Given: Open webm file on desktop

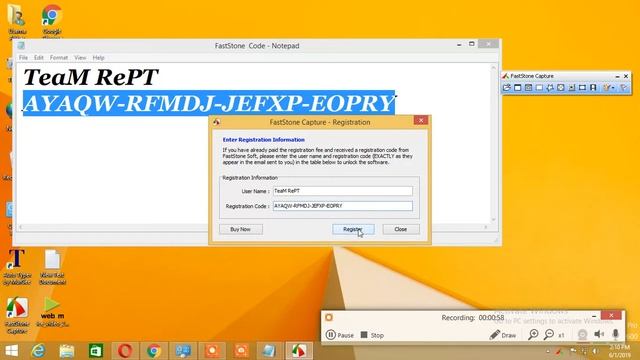Looking at the screenshot, I should point(52,312).
